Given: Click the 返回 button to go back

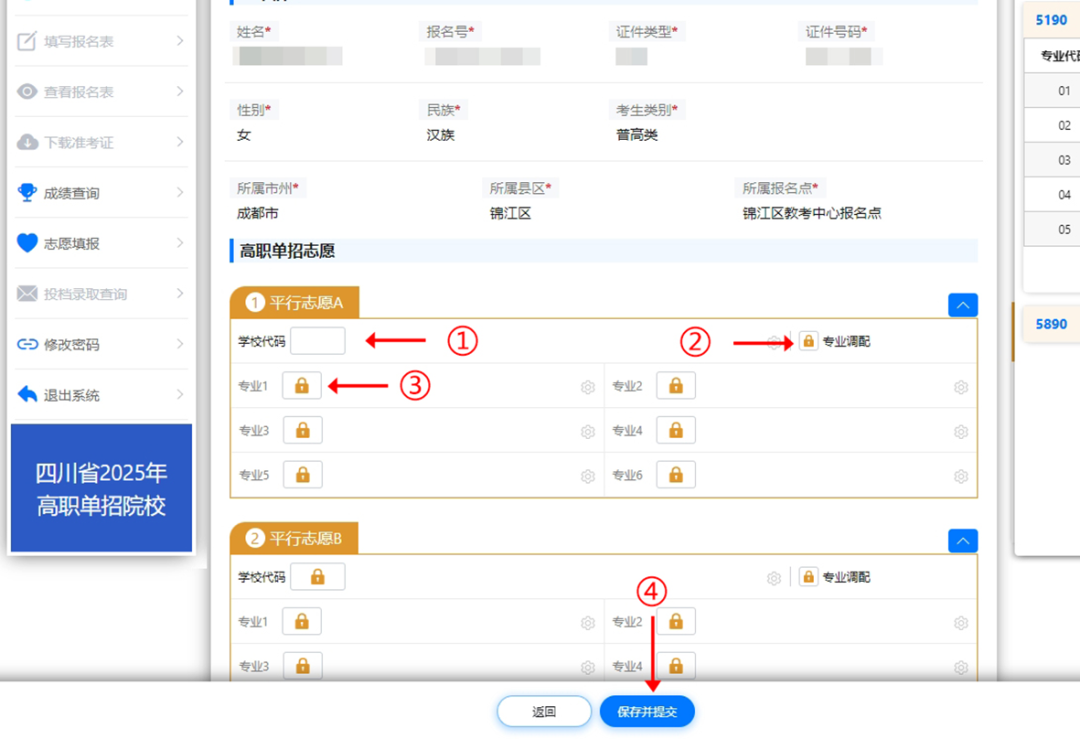Looking at the screenshot, I should [x=544, y=711].
